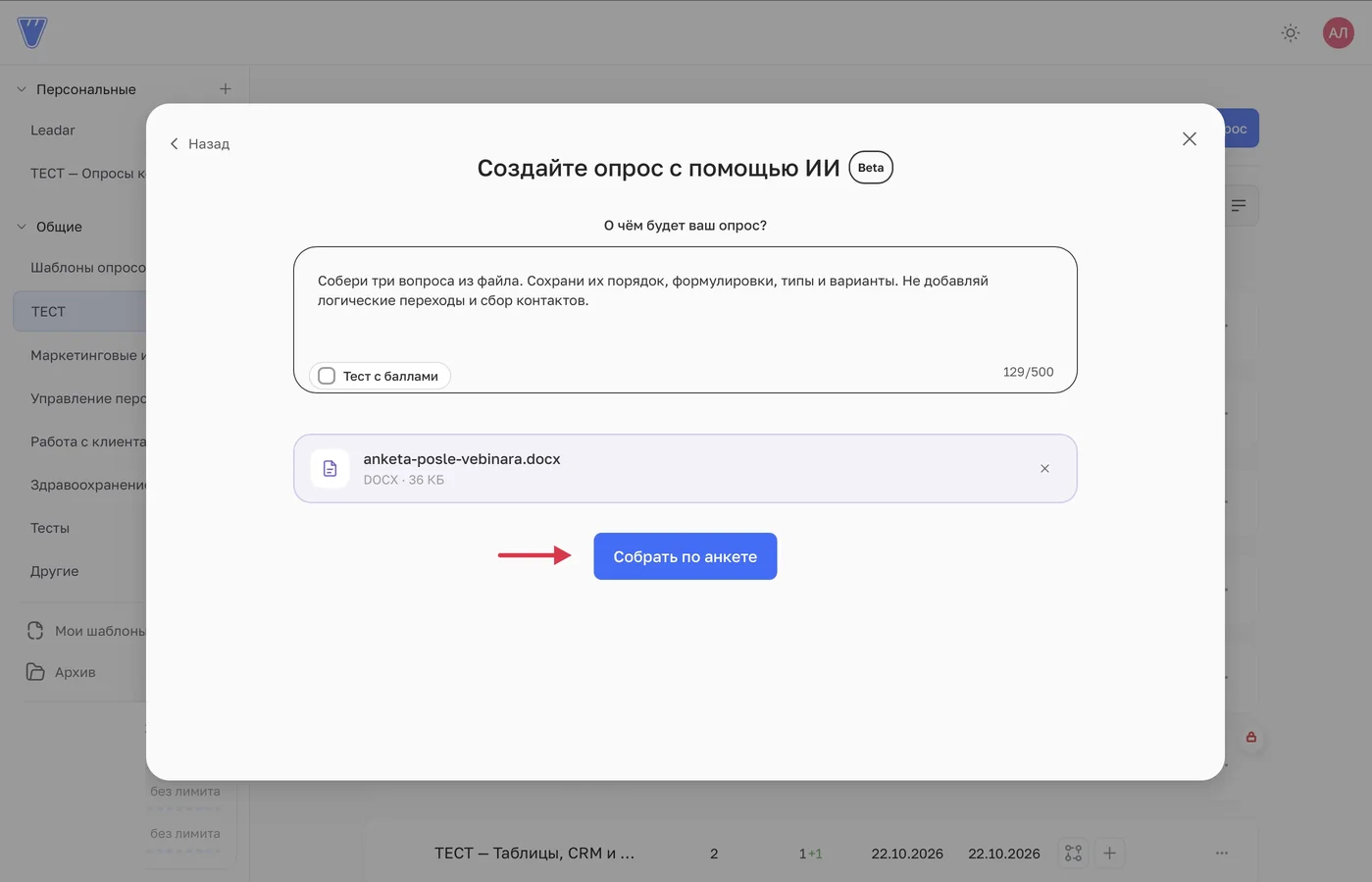Viewport: 1372px width, 882px height.
Task: Add a new personal folder with plus icon
Action: (x=226, y=89)
